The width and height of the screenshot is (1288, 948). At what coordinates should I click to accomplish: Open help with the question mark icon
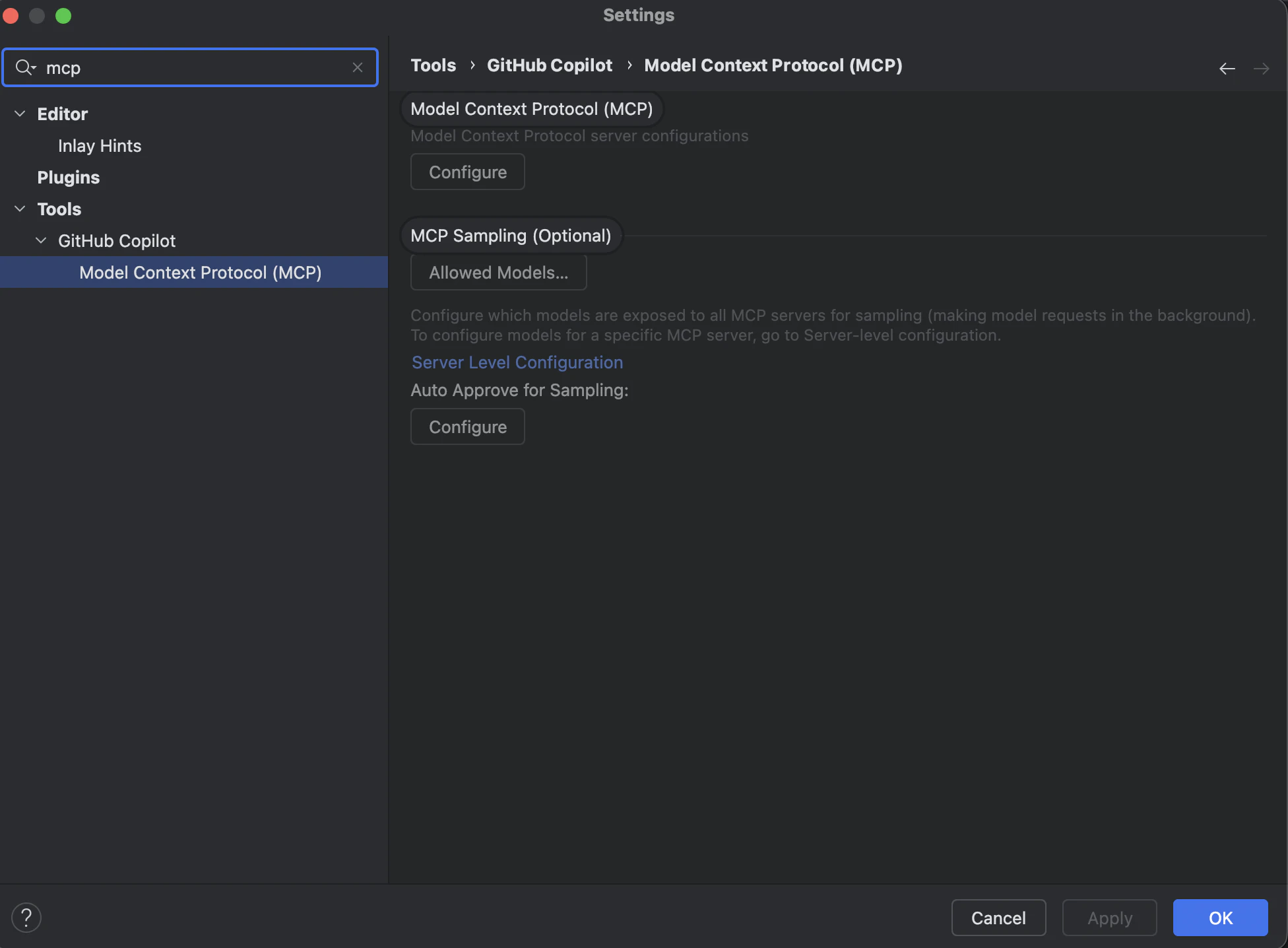point(26,918)
